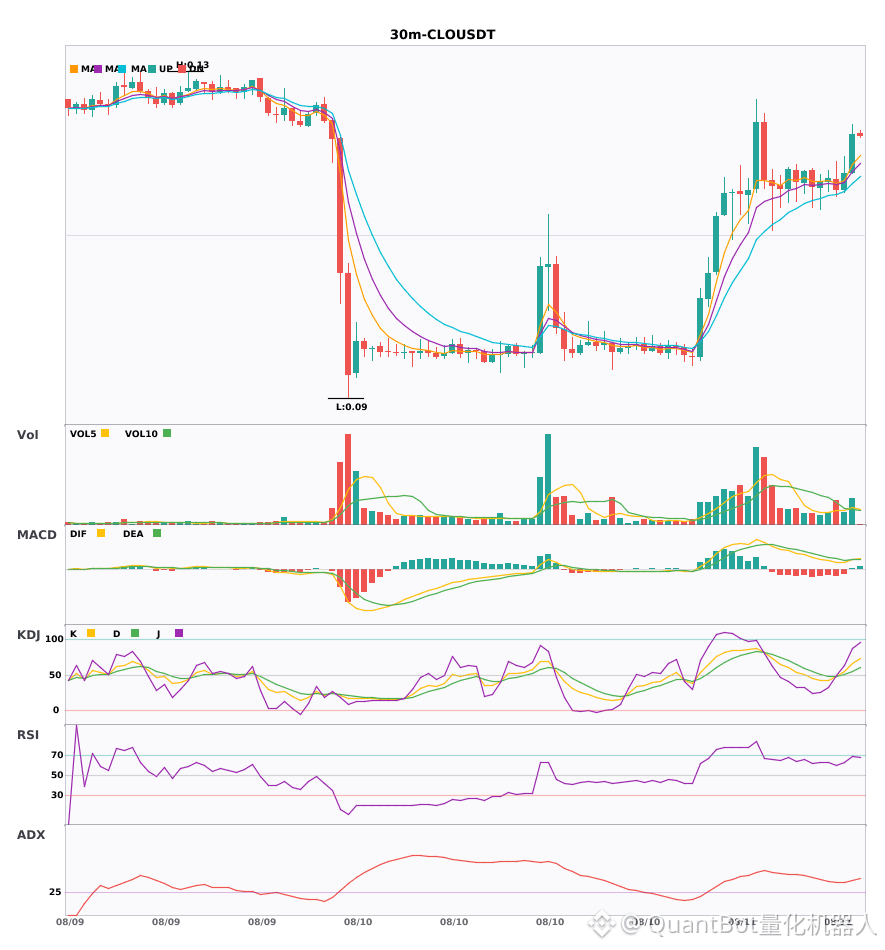Screen dimensions: 885x950
Task: Click the tallest green volume bar
Action: 548,479
